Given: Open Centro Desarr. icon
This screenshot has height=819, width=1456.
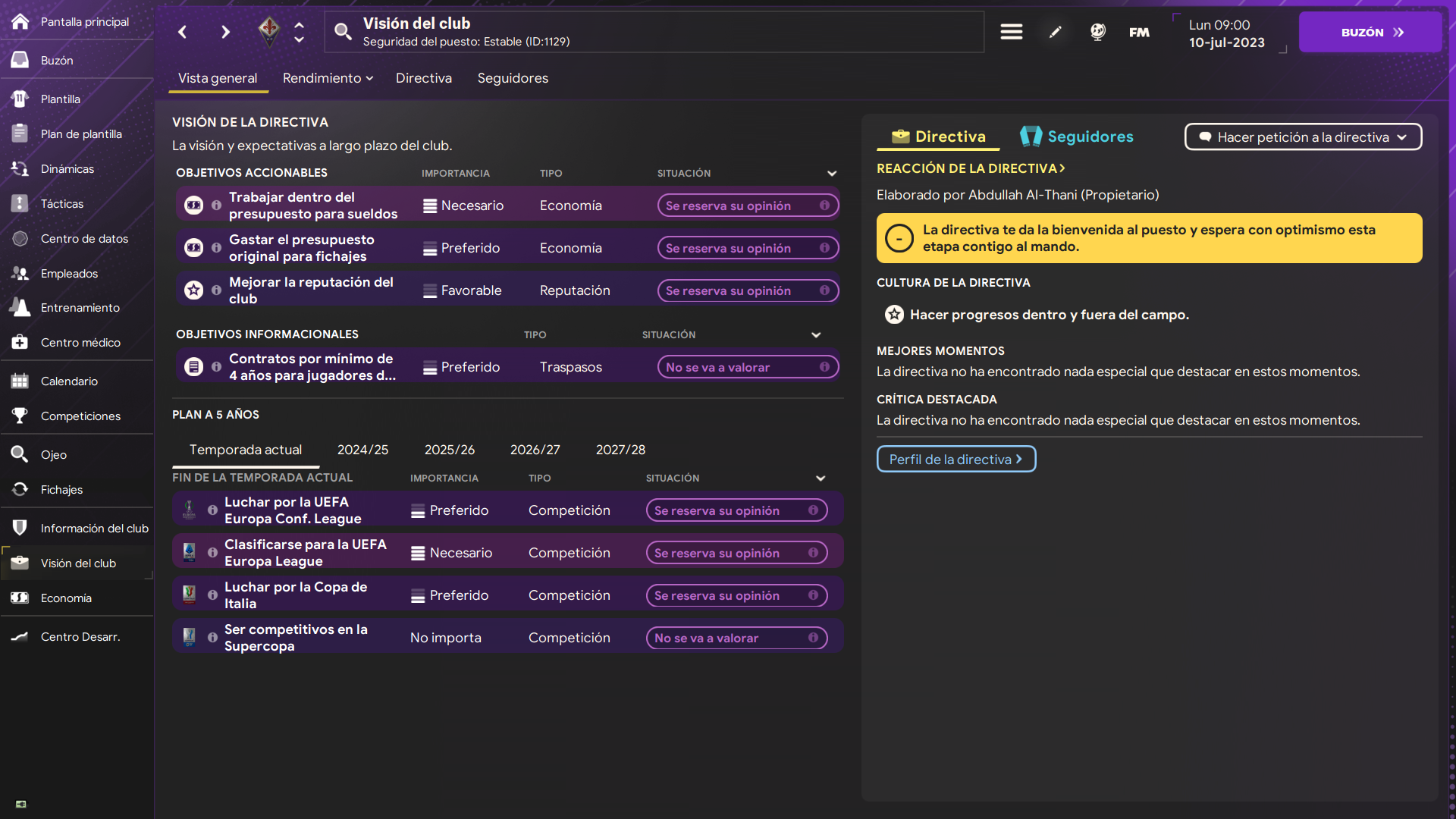Looking at the screenshot, I should (x=20, y=636).
